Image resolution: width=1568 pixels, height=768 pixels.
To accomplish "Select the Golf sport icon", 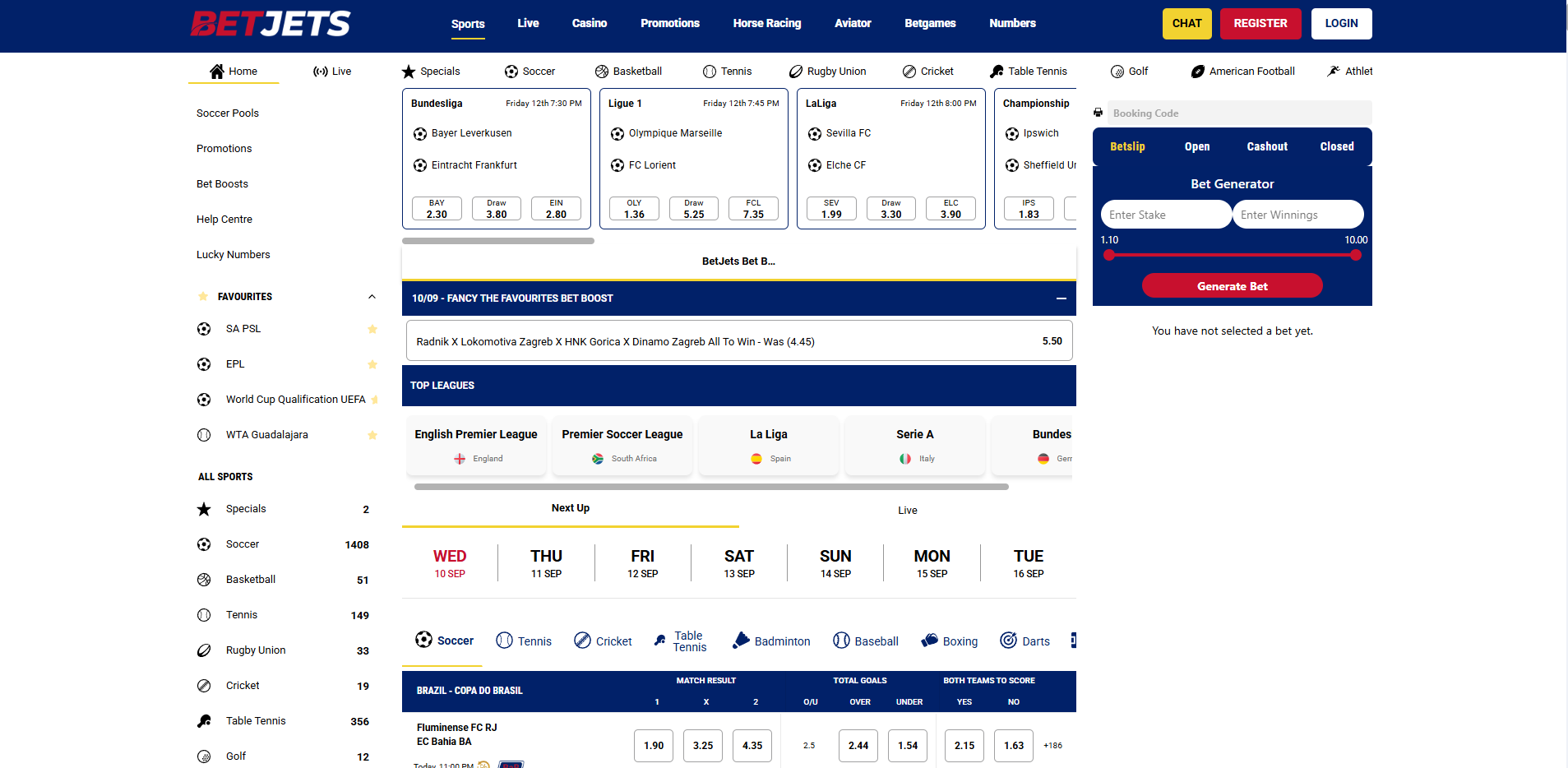I will 1117,72.
